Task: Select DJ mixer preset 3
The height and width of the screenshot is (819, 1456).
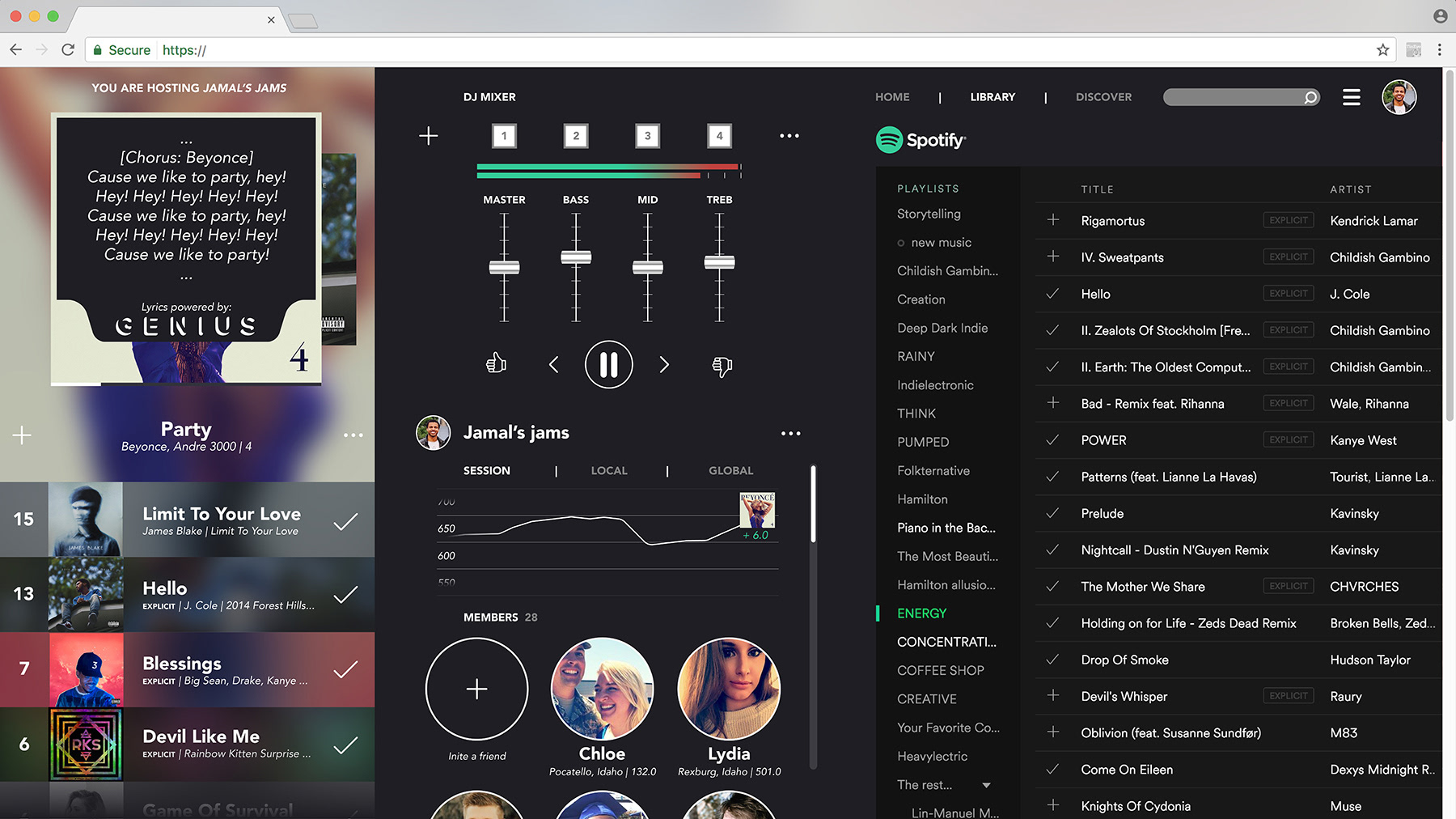Action: pyautogui.click(x=647, y=136)
